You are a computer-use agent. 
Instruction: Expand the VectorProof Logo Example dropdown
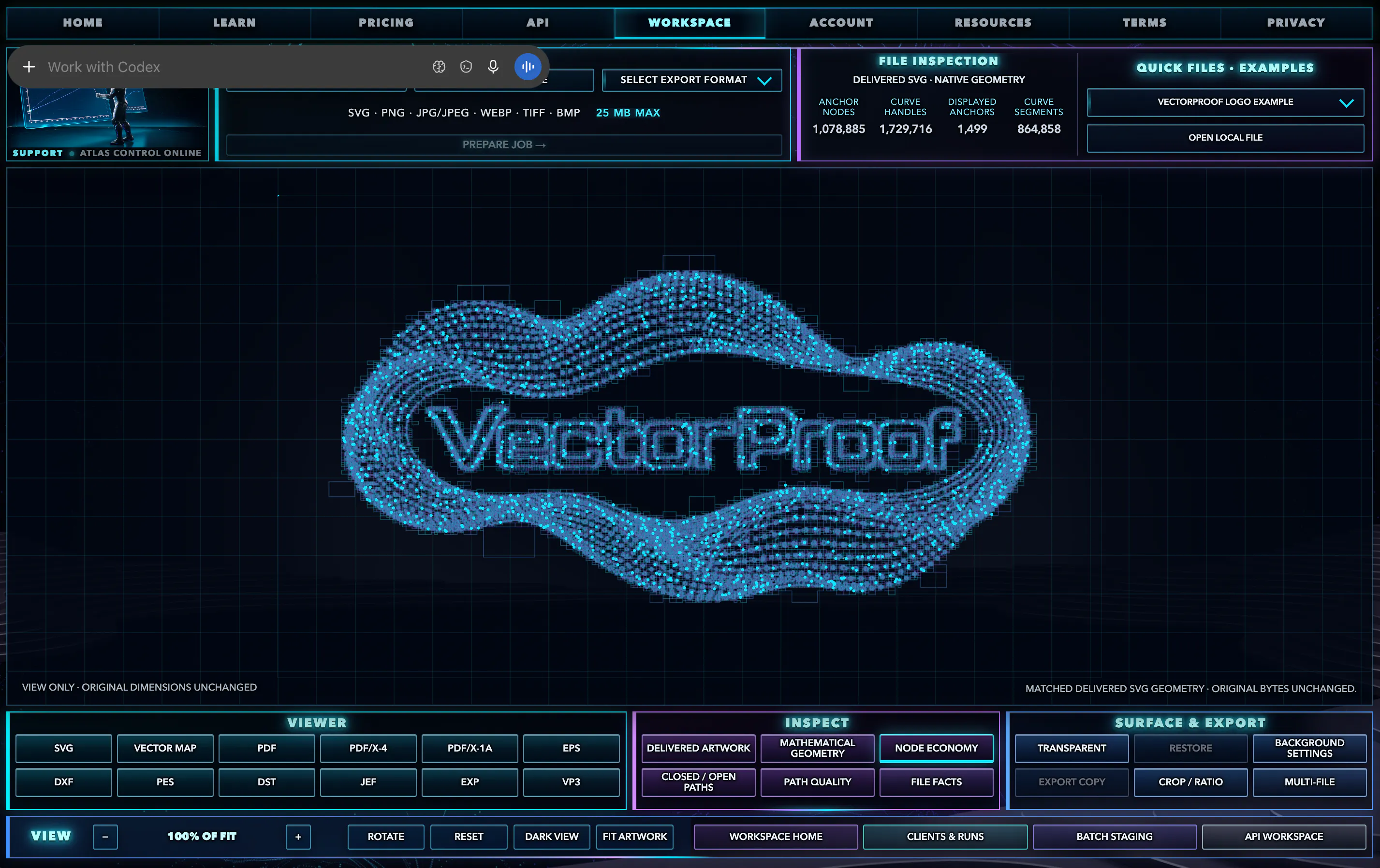[x=1225, y=102]
